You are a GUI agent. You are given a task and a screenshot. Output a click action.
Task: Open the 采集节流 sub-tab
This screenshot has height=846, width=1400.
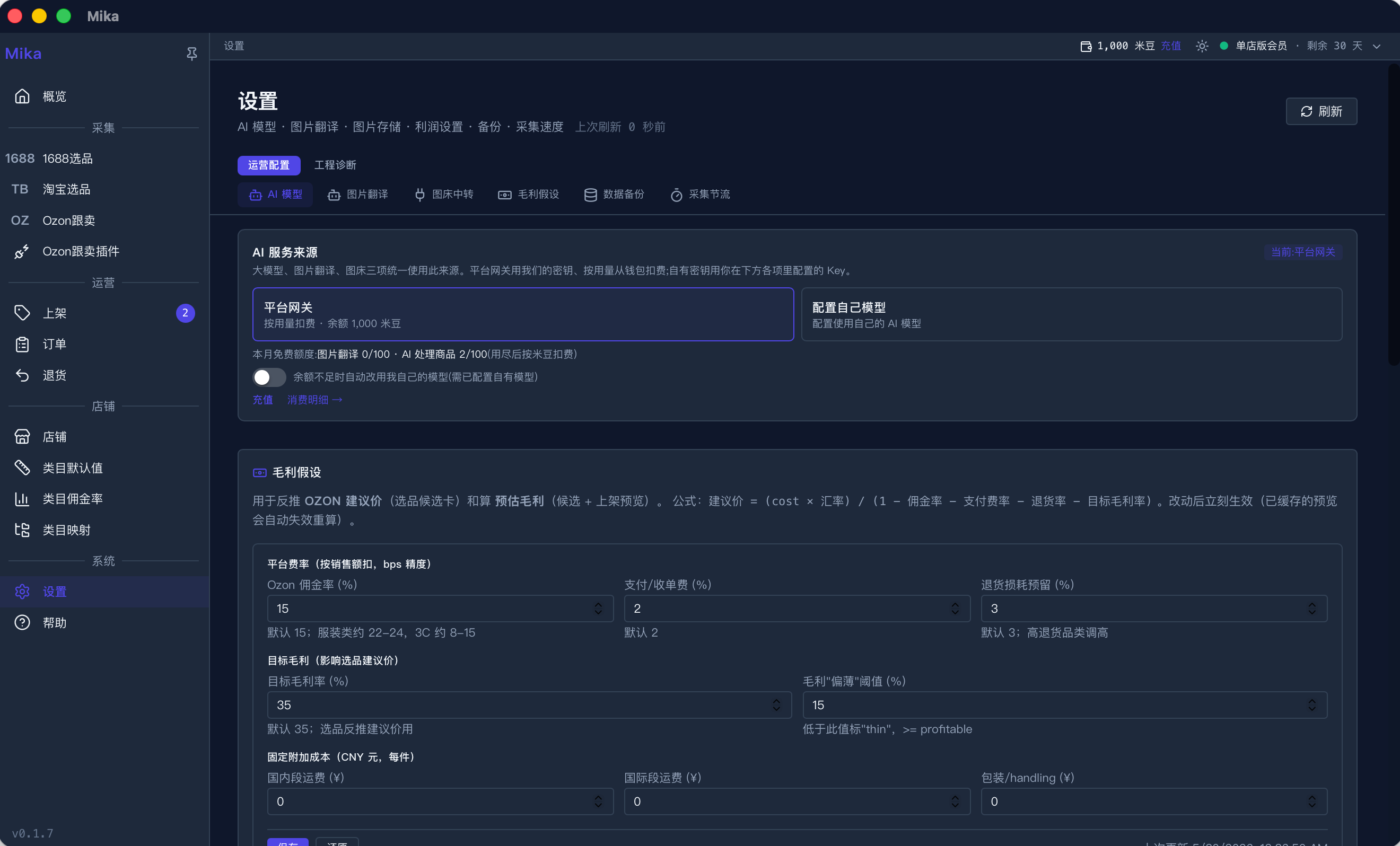tap(700, 195)
